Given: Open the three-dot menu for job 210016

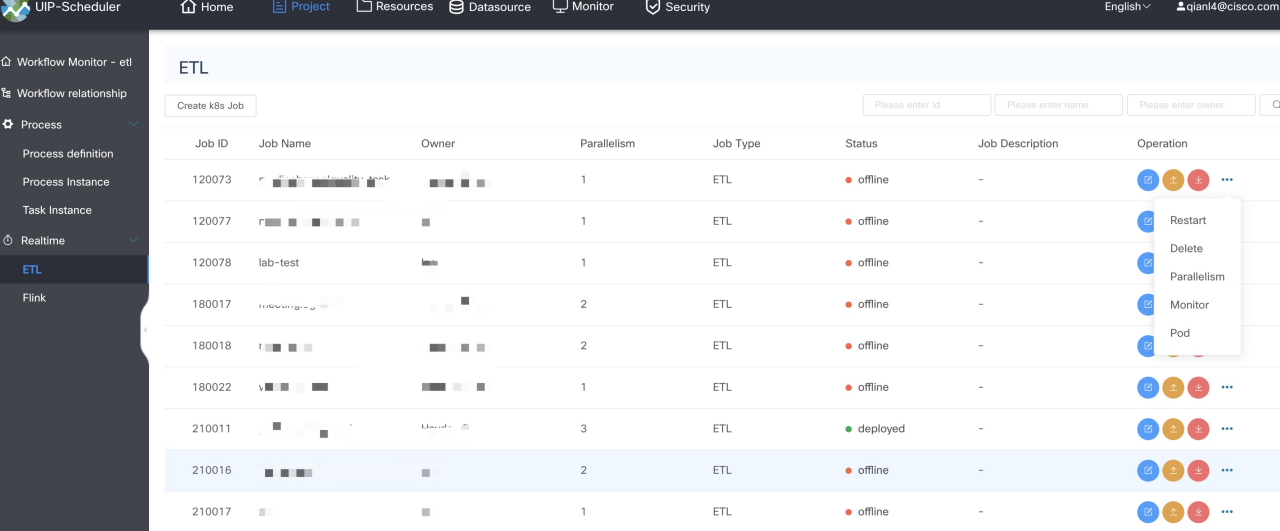Looking at the screenshot, I should [x=1227, y=470].
